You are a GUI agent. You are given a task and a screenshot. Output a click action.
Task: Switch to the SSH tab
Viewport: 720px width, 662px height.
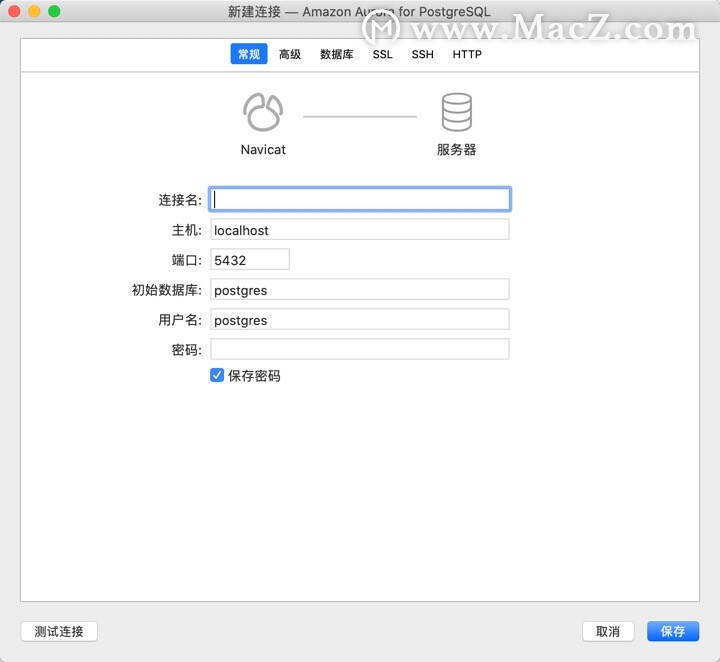coord(422,54)
